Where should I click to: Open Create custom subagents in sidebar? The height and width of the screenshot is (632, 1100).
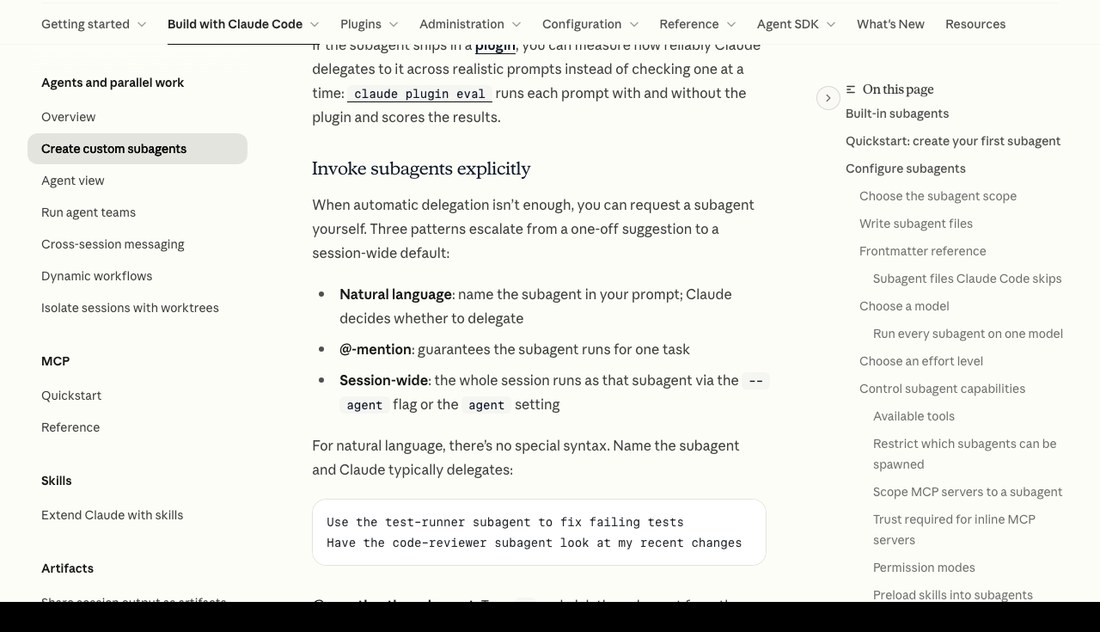point(138,149)
